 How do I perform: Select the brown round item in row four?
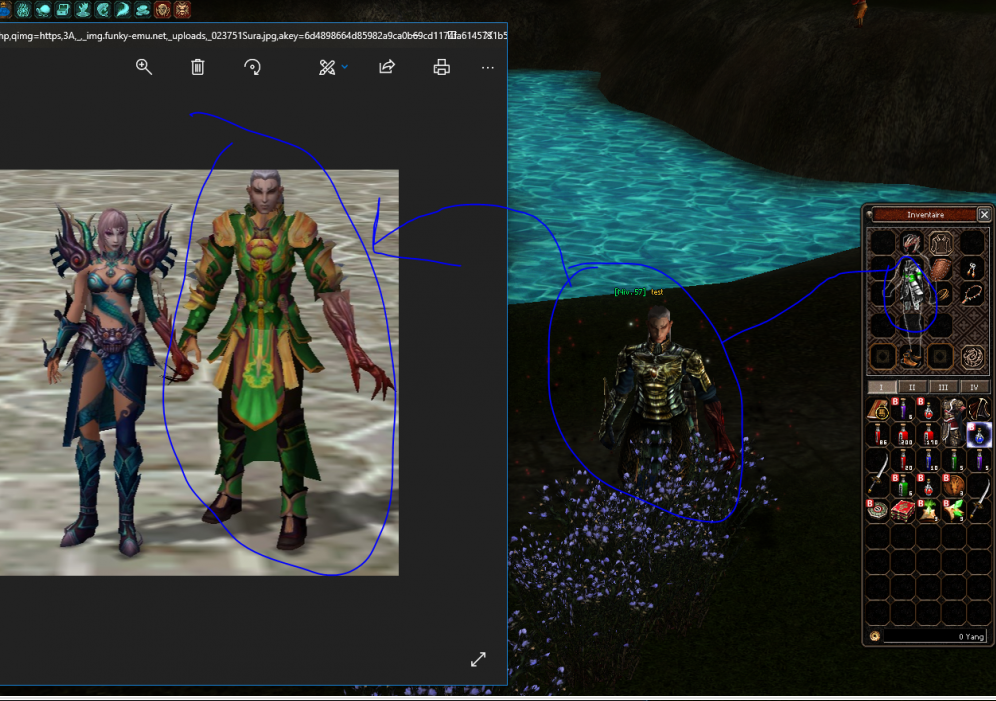point(953,485)
